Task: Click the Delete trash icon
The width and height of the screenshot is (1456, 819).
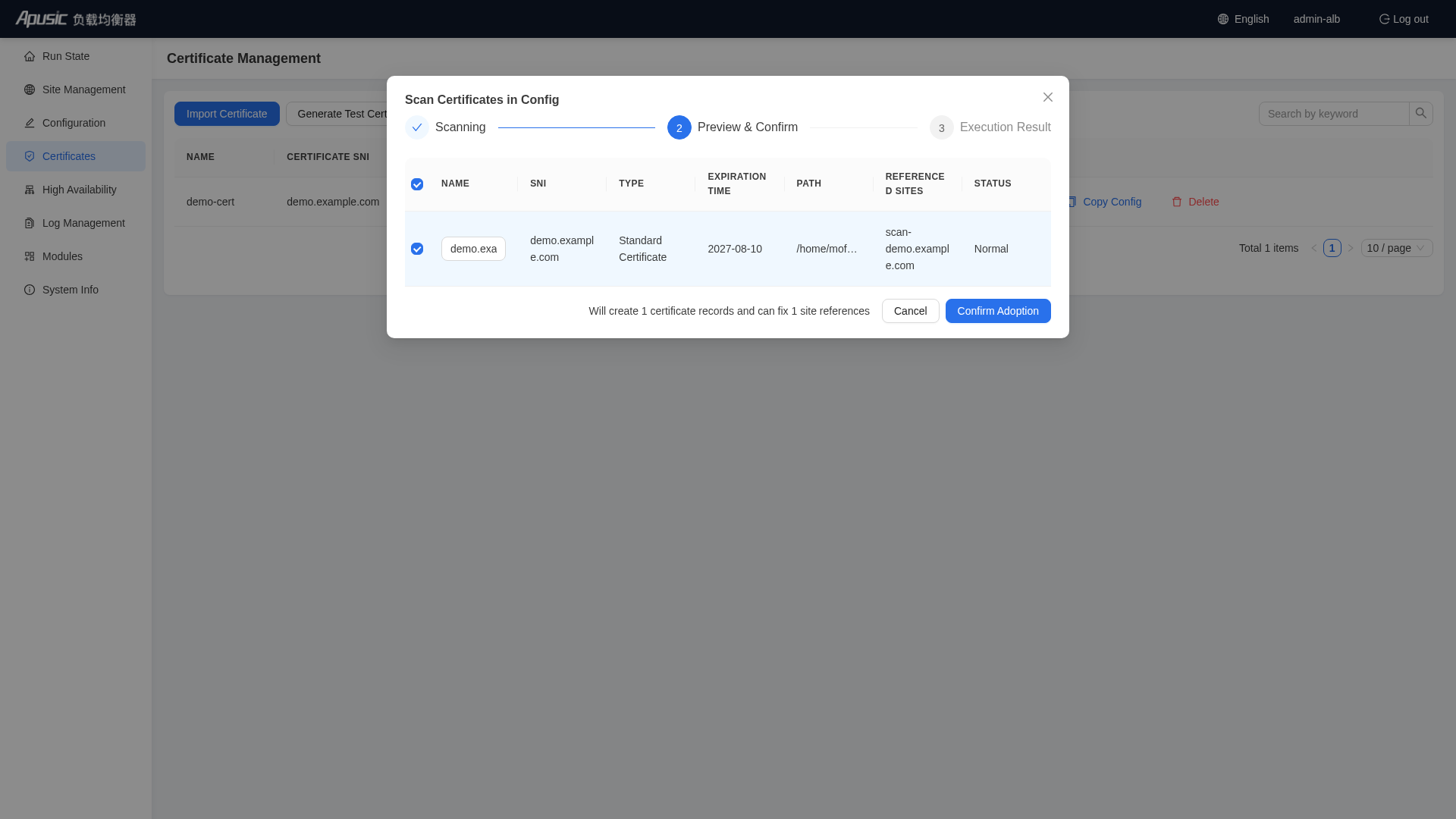Action: (x=1177, y=202)
